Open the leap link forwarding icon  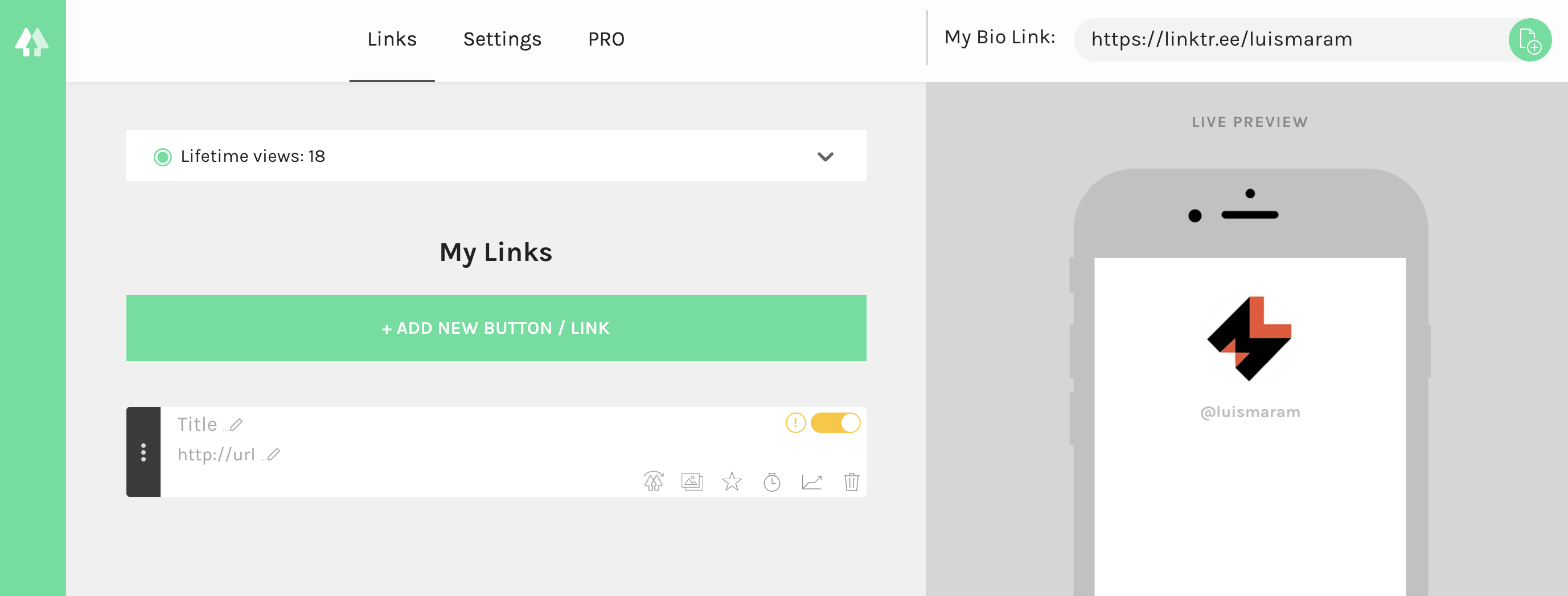pos(653,481)
